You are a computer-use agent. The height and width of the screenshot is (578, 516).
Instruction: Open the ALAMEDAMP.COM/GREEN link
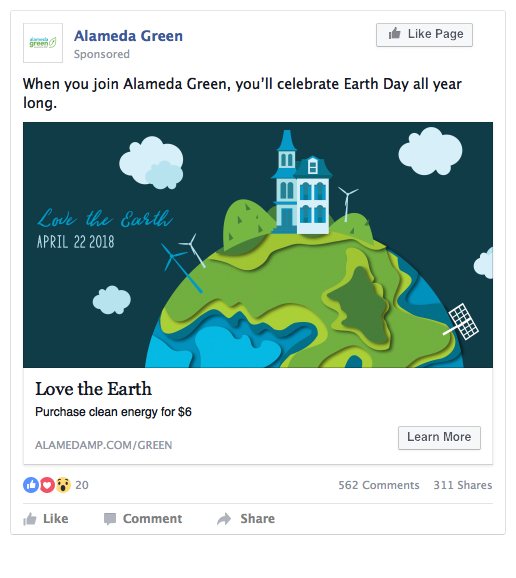click(x=104, y=445)
